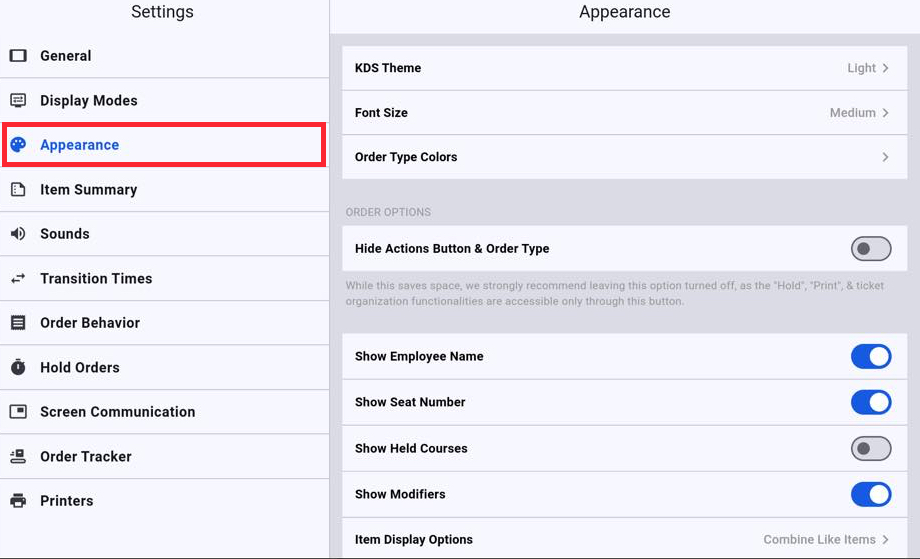Viewport: 920px width, 559px height.
Task: Click the Hold Orders stopwatch icon
Action: point(18,367)
